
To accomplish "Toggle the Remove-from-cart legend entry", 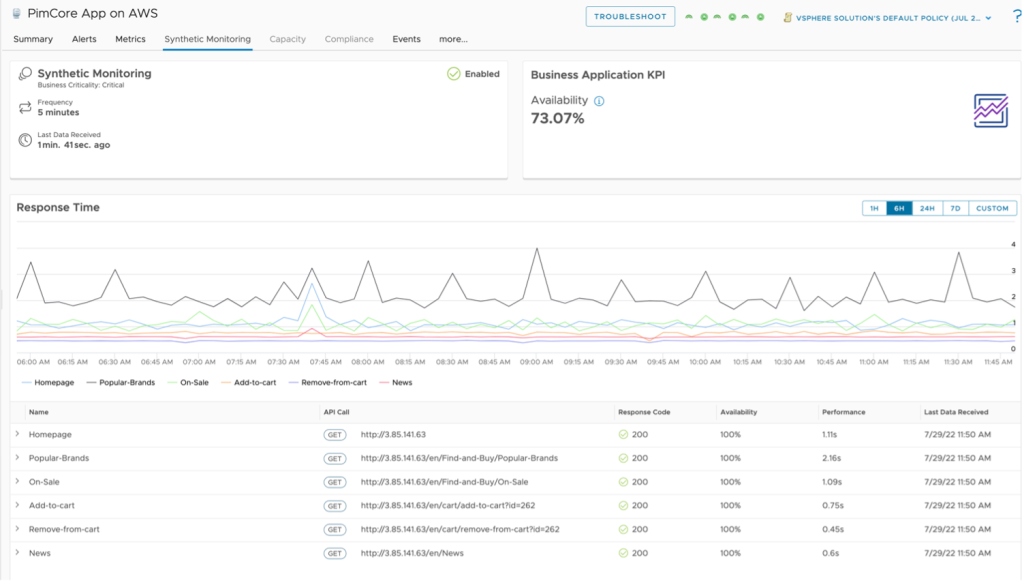I will pyautogui.click(x=328, y=383).
